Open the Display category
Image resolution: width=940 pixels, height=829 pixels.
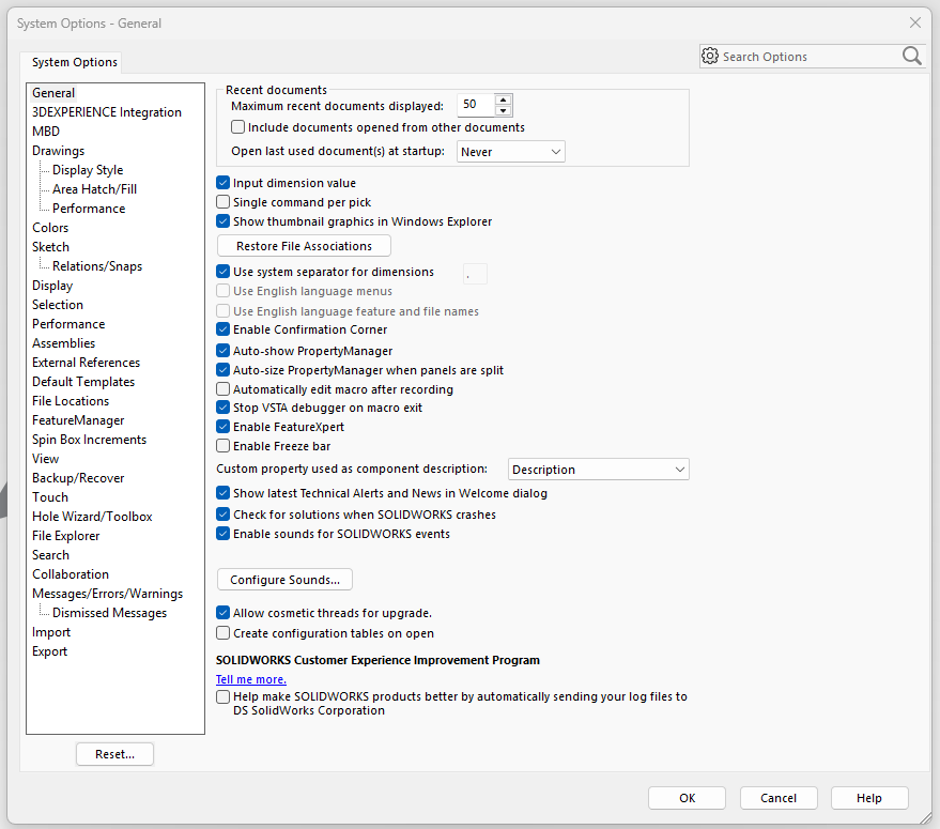[52, 285]
